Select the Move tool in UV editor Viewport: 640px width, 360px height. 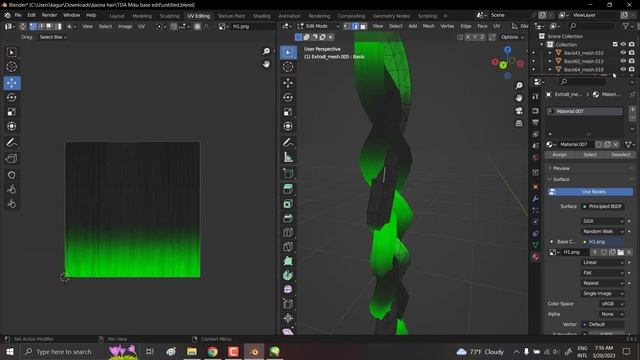(x=11, y=83)
